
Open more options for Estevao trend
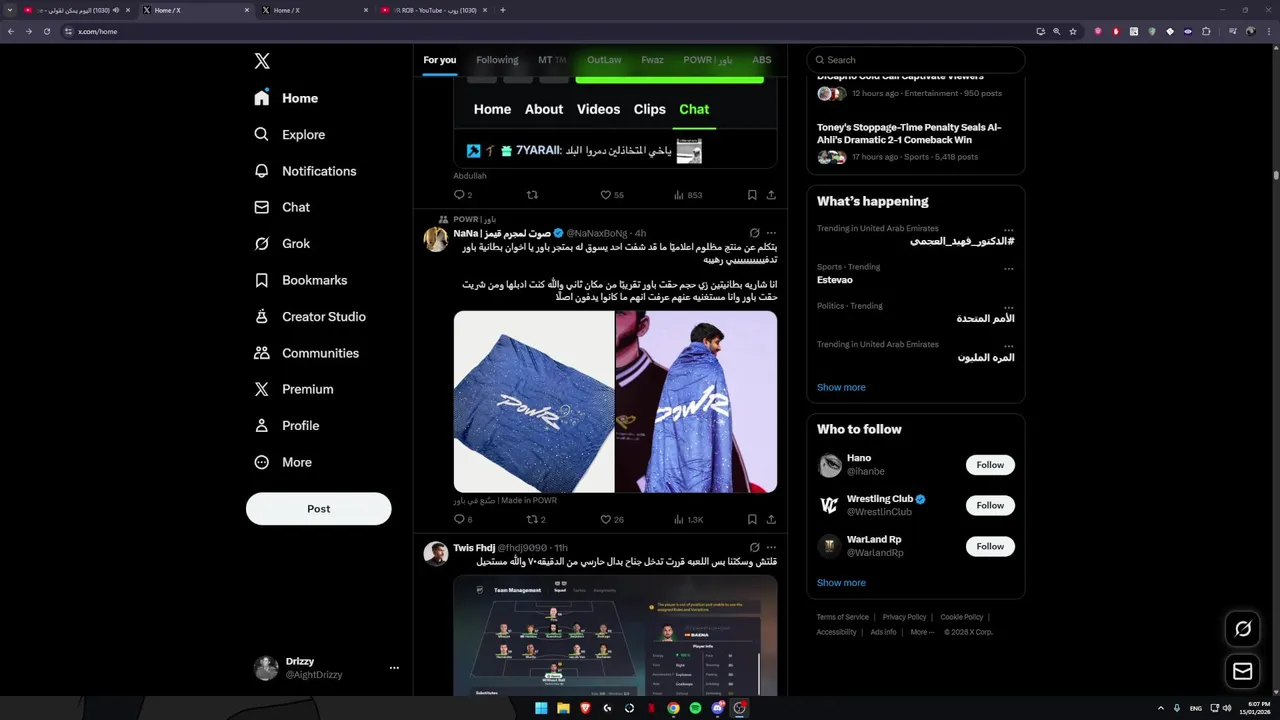[1008, 268]
